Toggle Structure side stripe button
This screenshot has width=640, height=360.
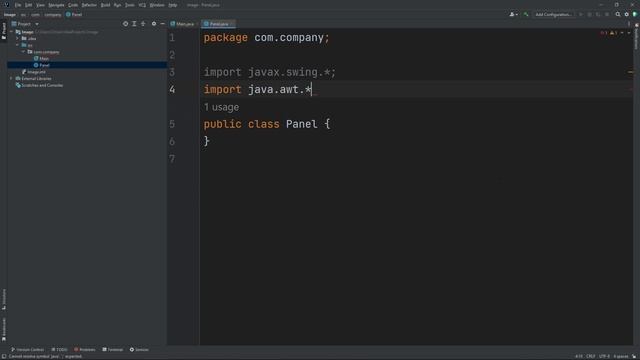coord(4,299)
